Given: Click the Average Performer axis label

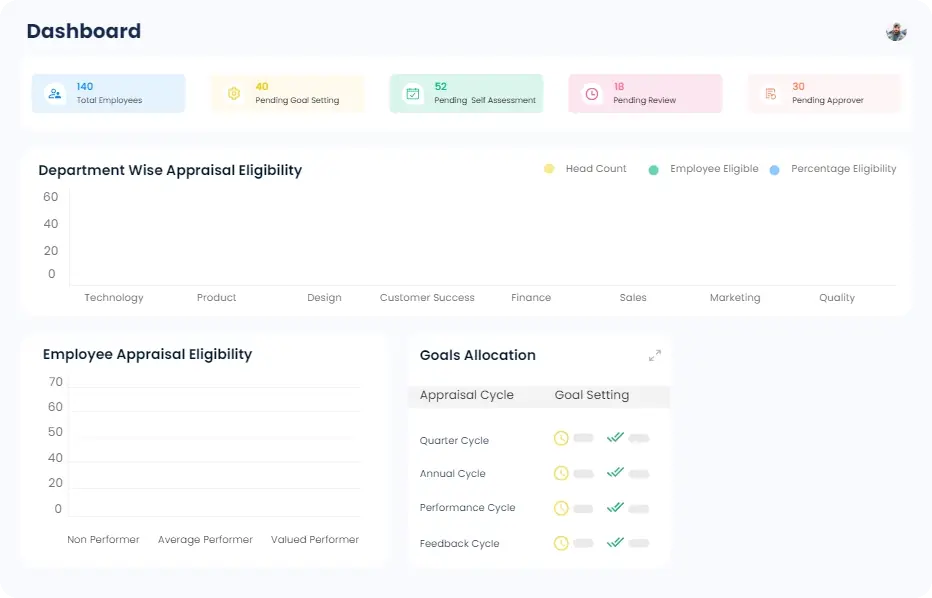Looking at the screenshot, I should click(x=205, y=540).
